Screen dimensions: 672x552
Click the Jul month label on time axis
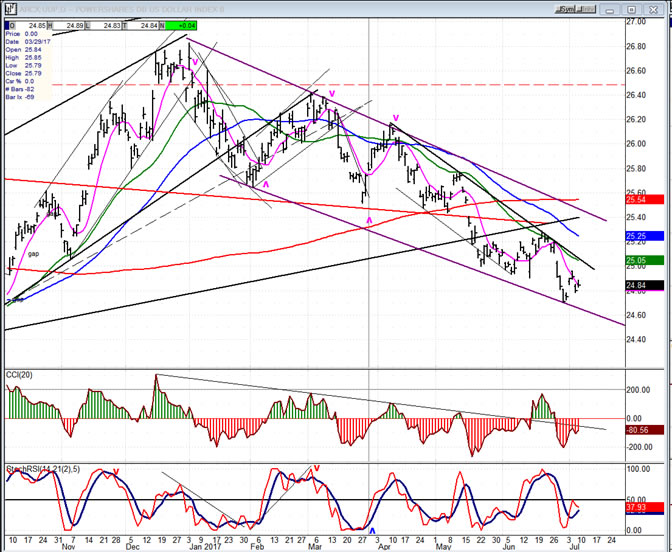click(574, 547)
